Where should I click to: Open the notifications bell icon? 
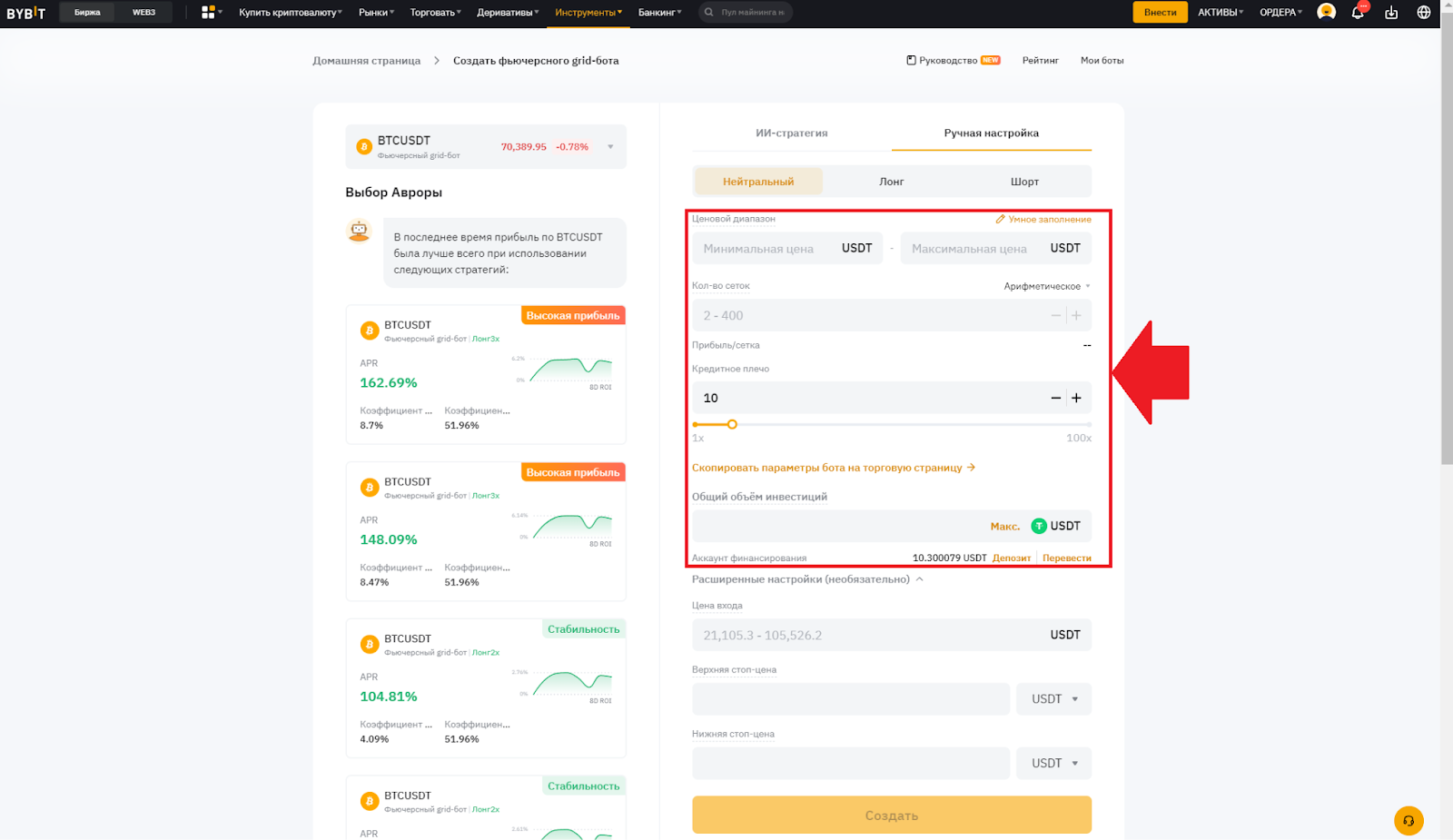coord(1358,12)
